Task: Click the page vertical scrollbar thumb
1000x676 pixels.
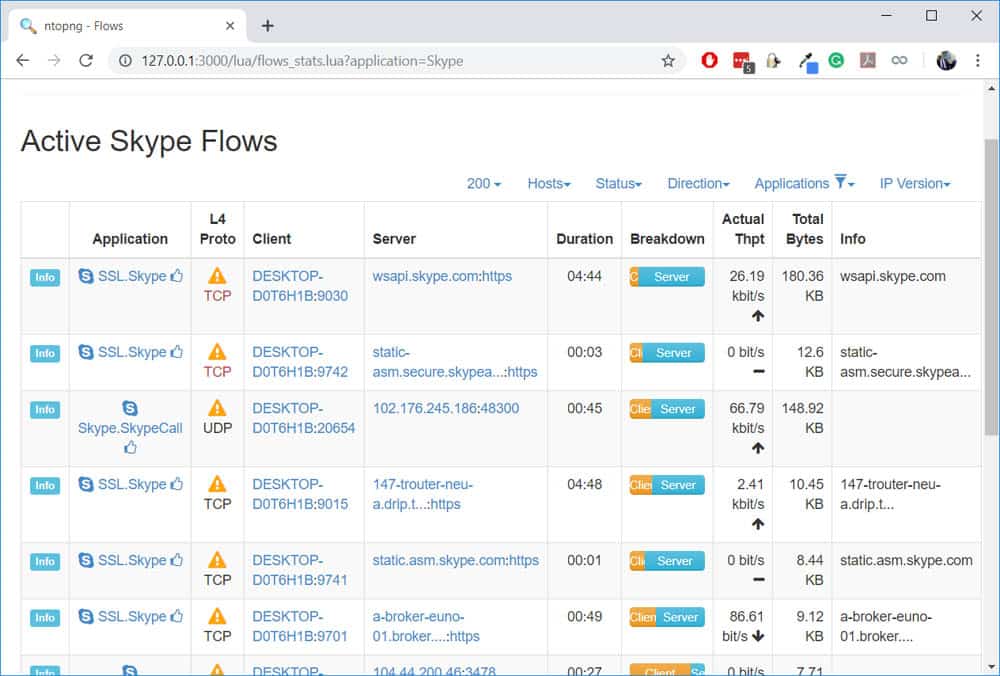Action: coord(991,287)
